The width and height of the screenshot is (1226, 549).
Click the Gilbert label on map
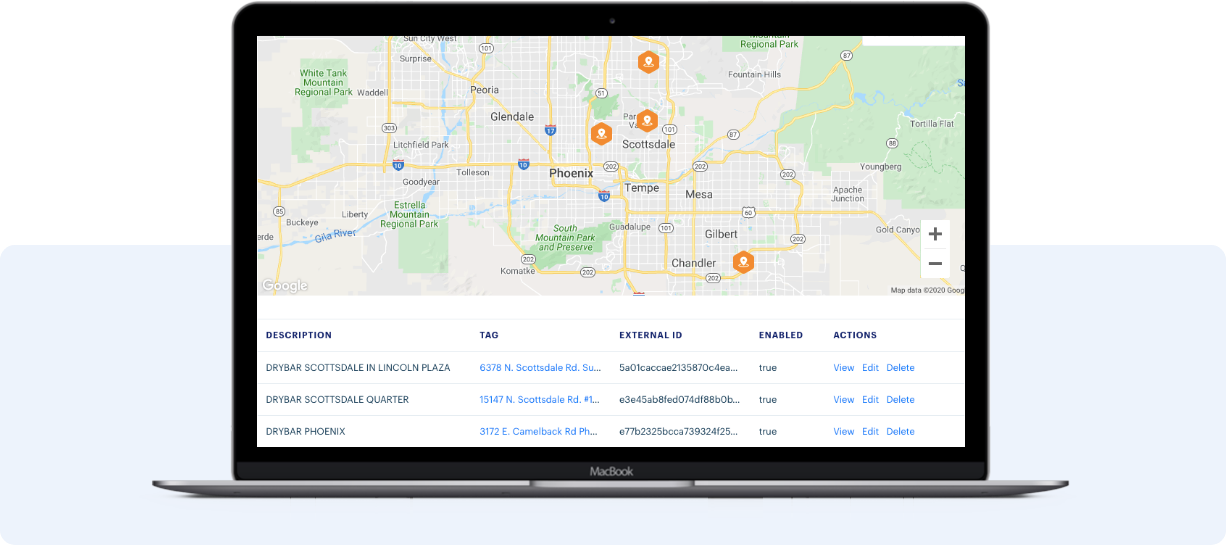pos(721,233)
